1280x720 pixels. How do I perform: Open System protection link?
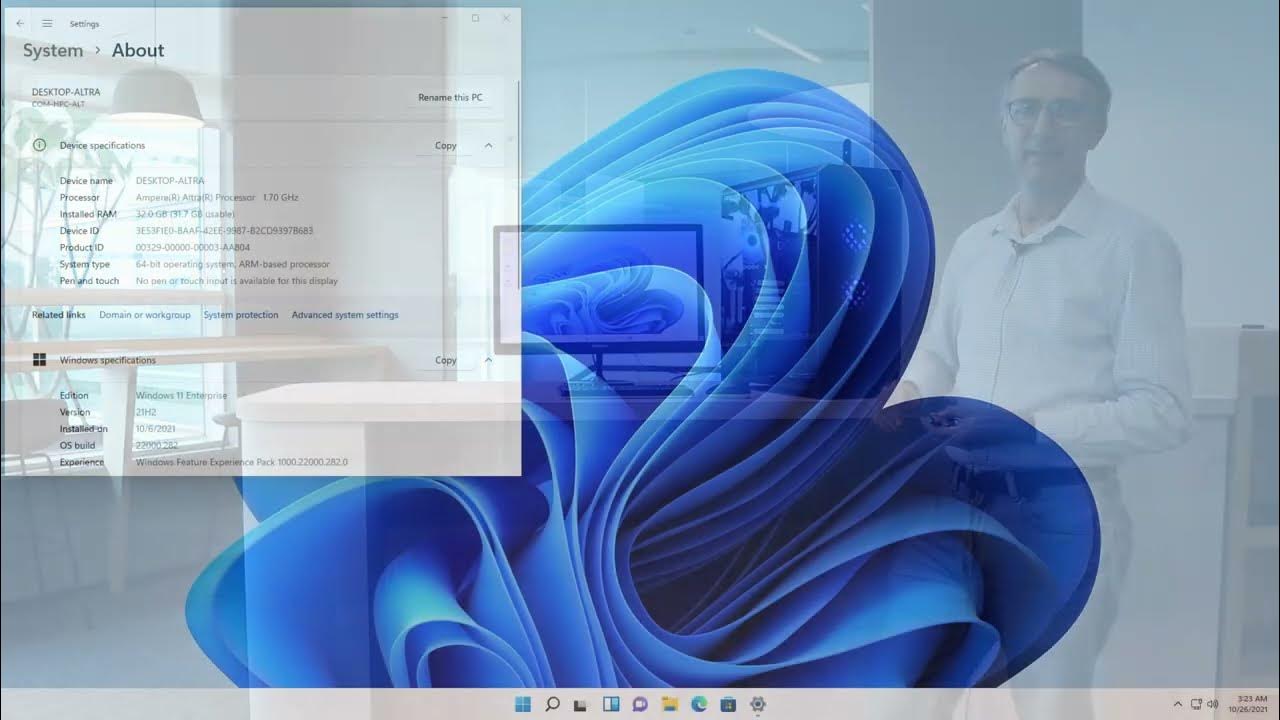click(x=241, y=315)
